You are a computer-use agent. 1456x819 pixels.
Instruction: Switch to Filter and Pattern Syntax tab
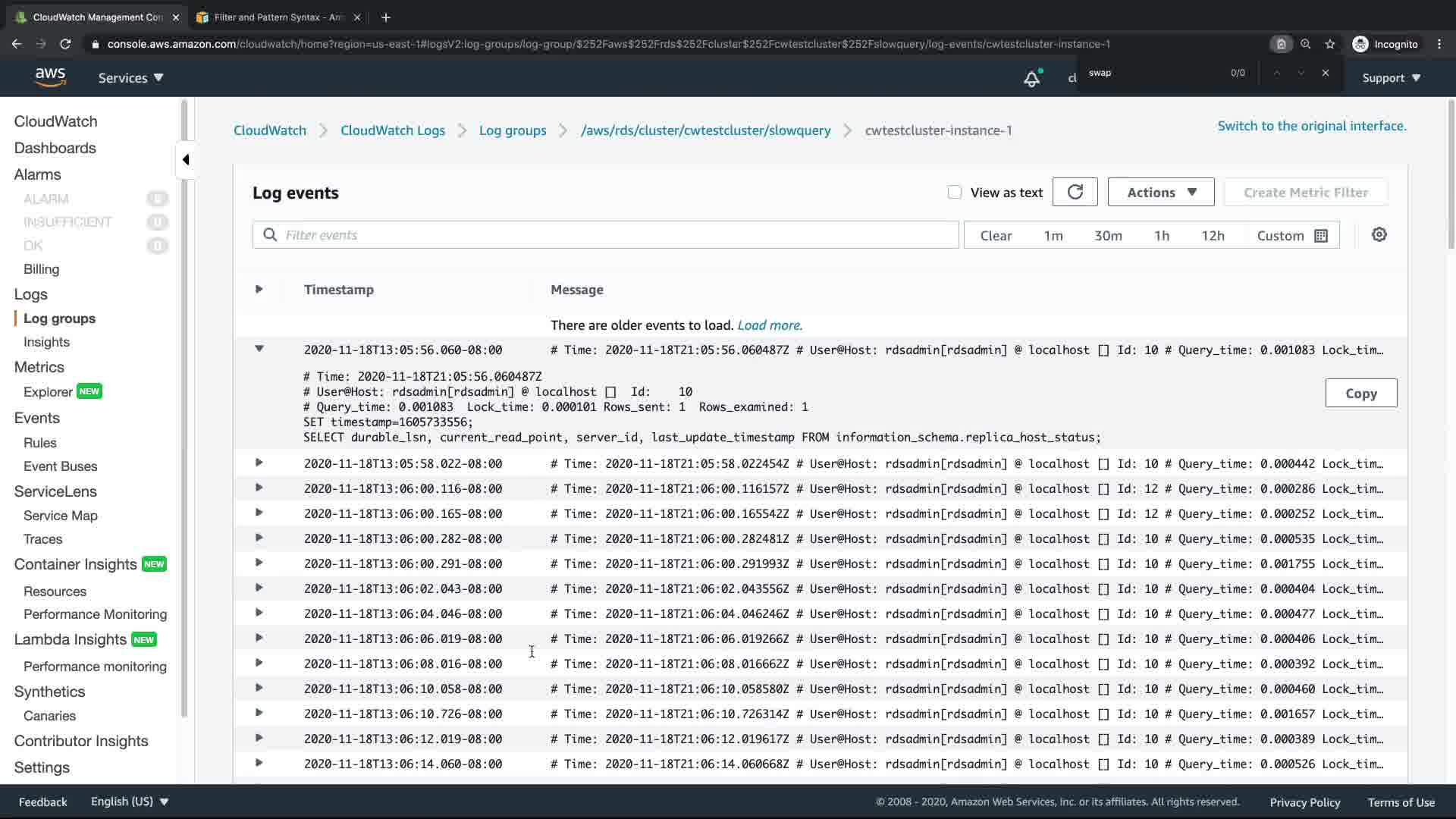click(x=278, y=17)
